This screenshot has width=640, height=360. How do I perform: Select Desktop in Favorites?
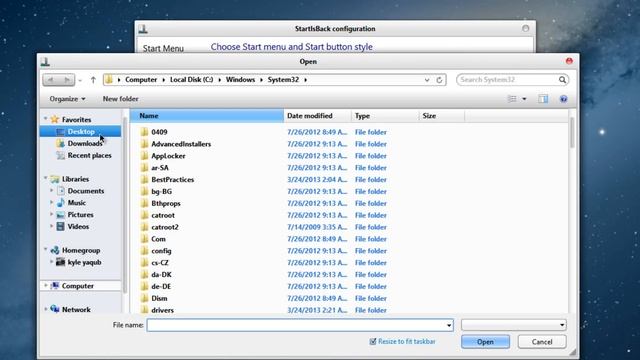pyautogui.click(x=81, y=131)
